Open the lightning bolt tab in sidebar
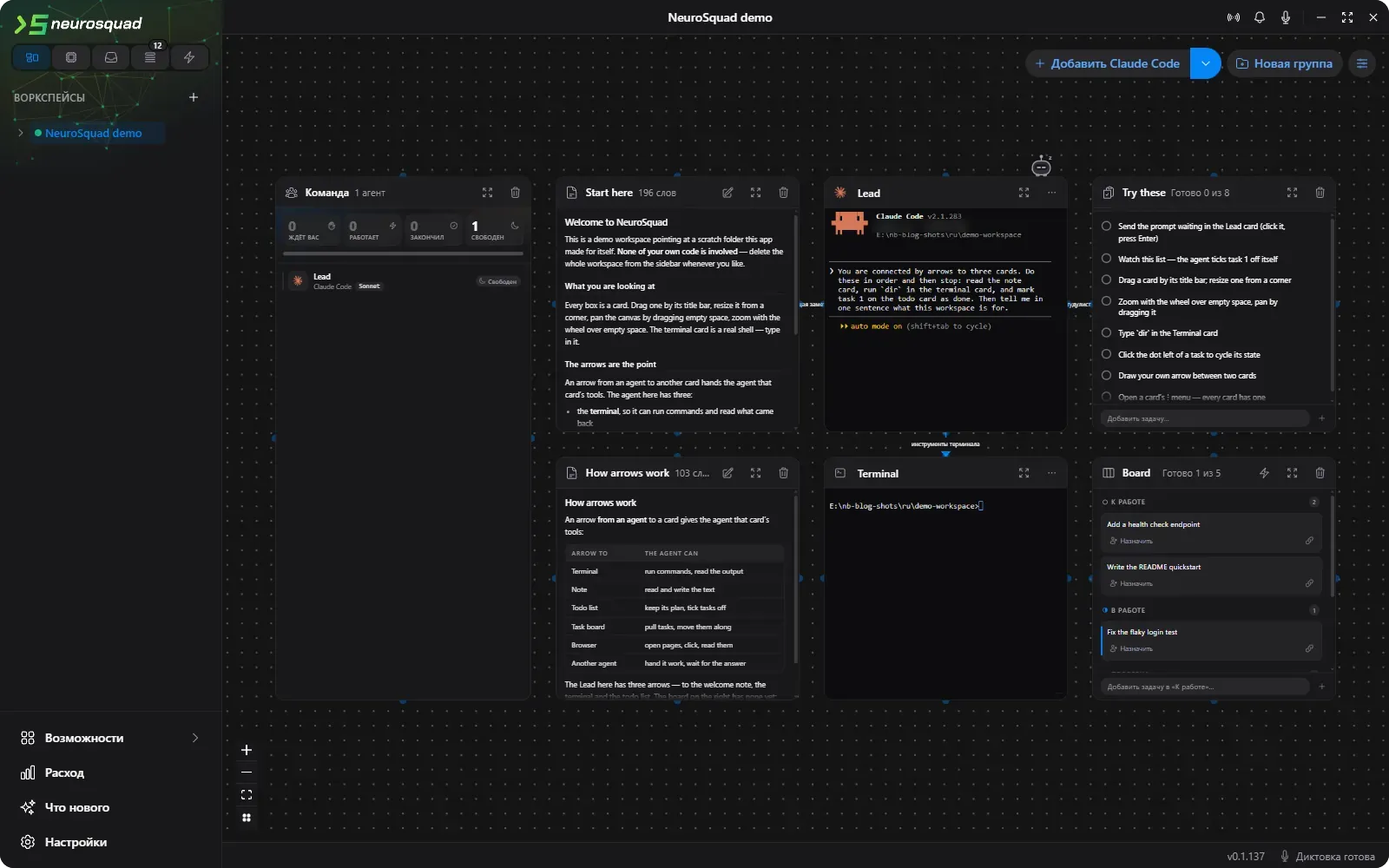 [189, 57]
